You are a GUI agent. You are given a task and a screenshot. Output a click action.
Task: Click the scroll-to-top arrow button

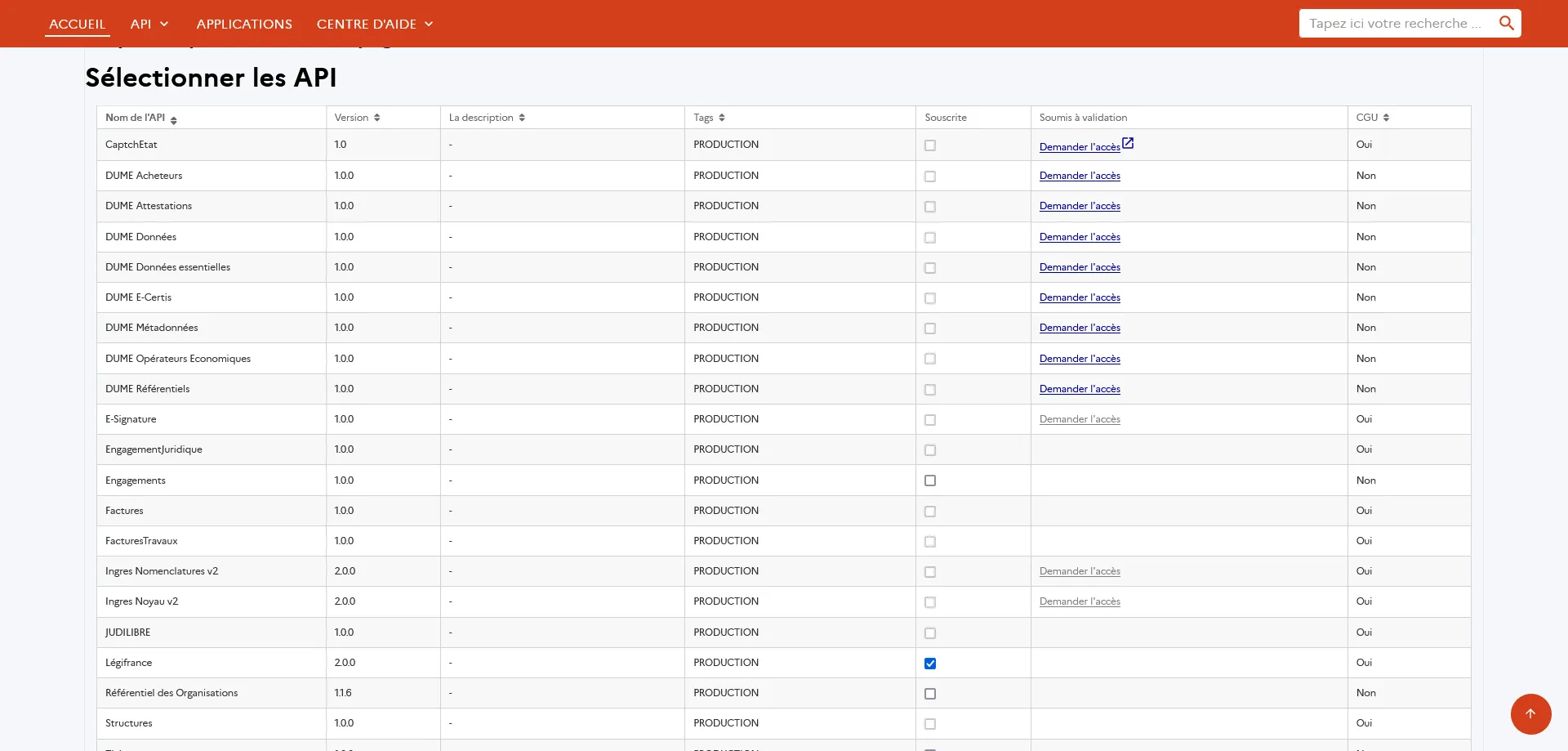[x=1530, y=713]
